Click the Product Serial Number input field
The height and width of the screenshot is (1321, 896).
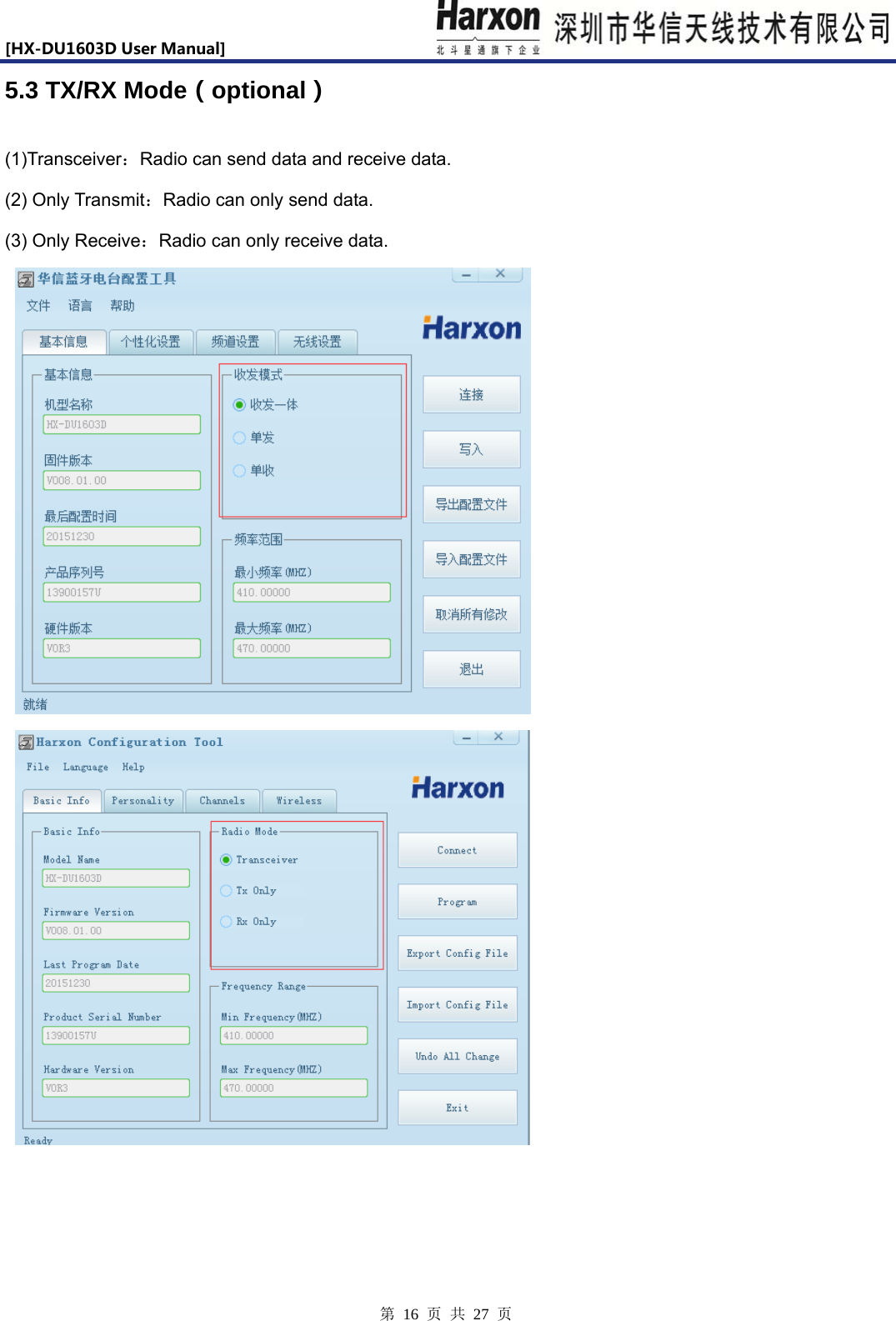[116, 1035]
